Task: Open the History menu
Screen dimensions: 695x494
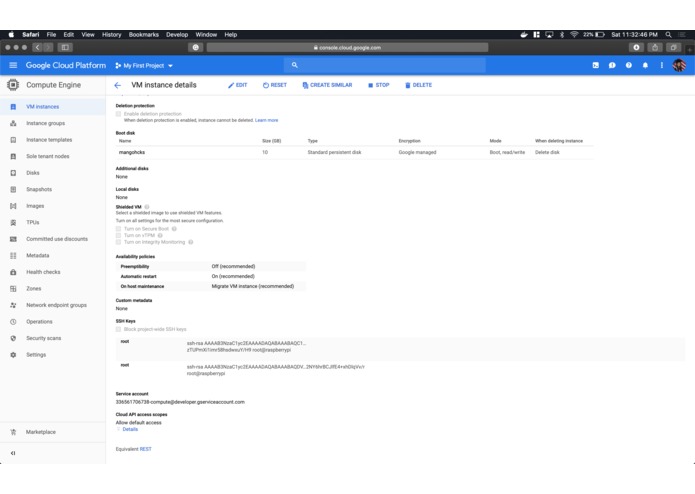Action: tap(111, 35)
